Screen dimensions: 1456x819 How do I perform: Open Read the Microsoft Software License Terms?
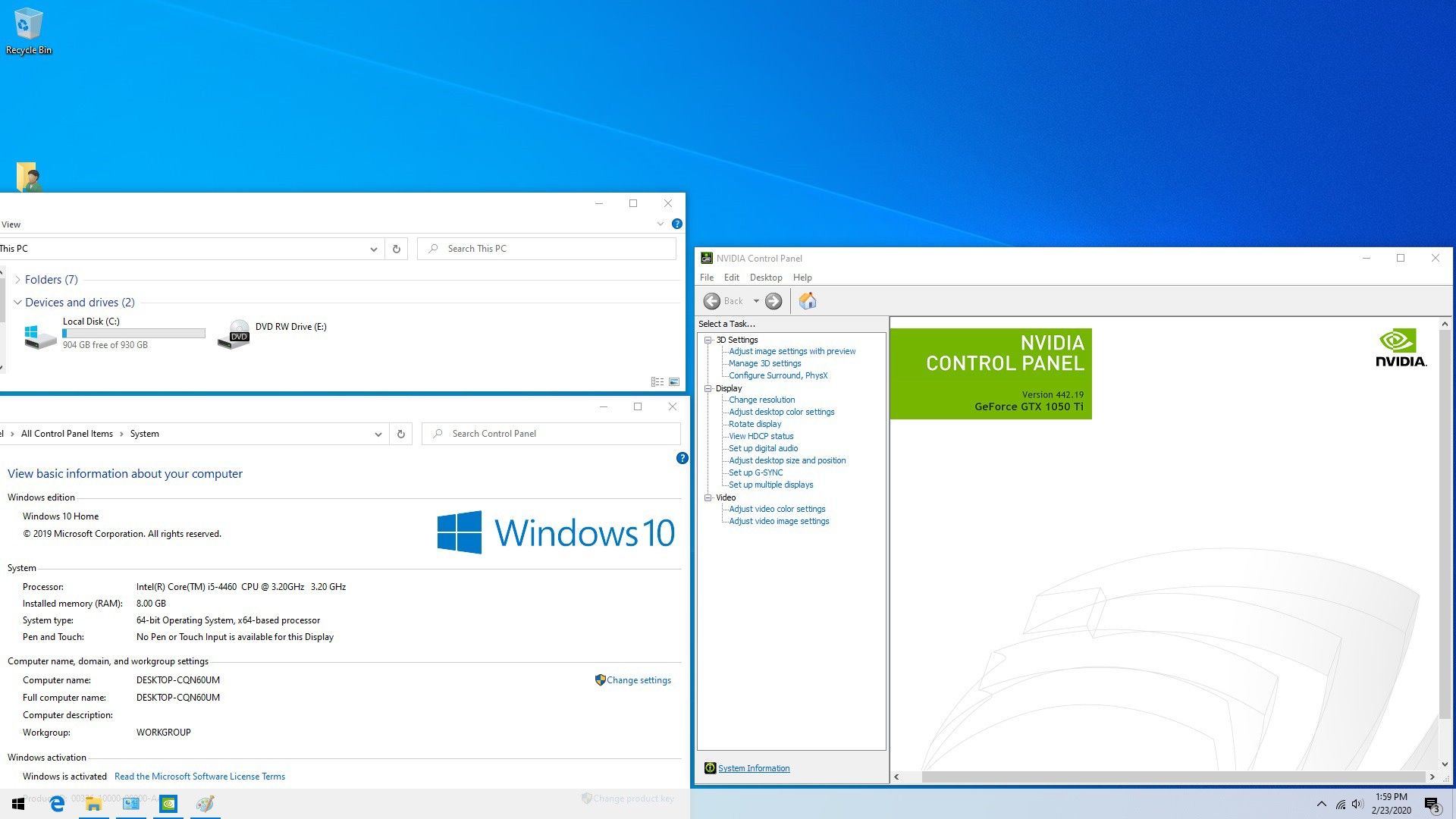pos(199,777)
